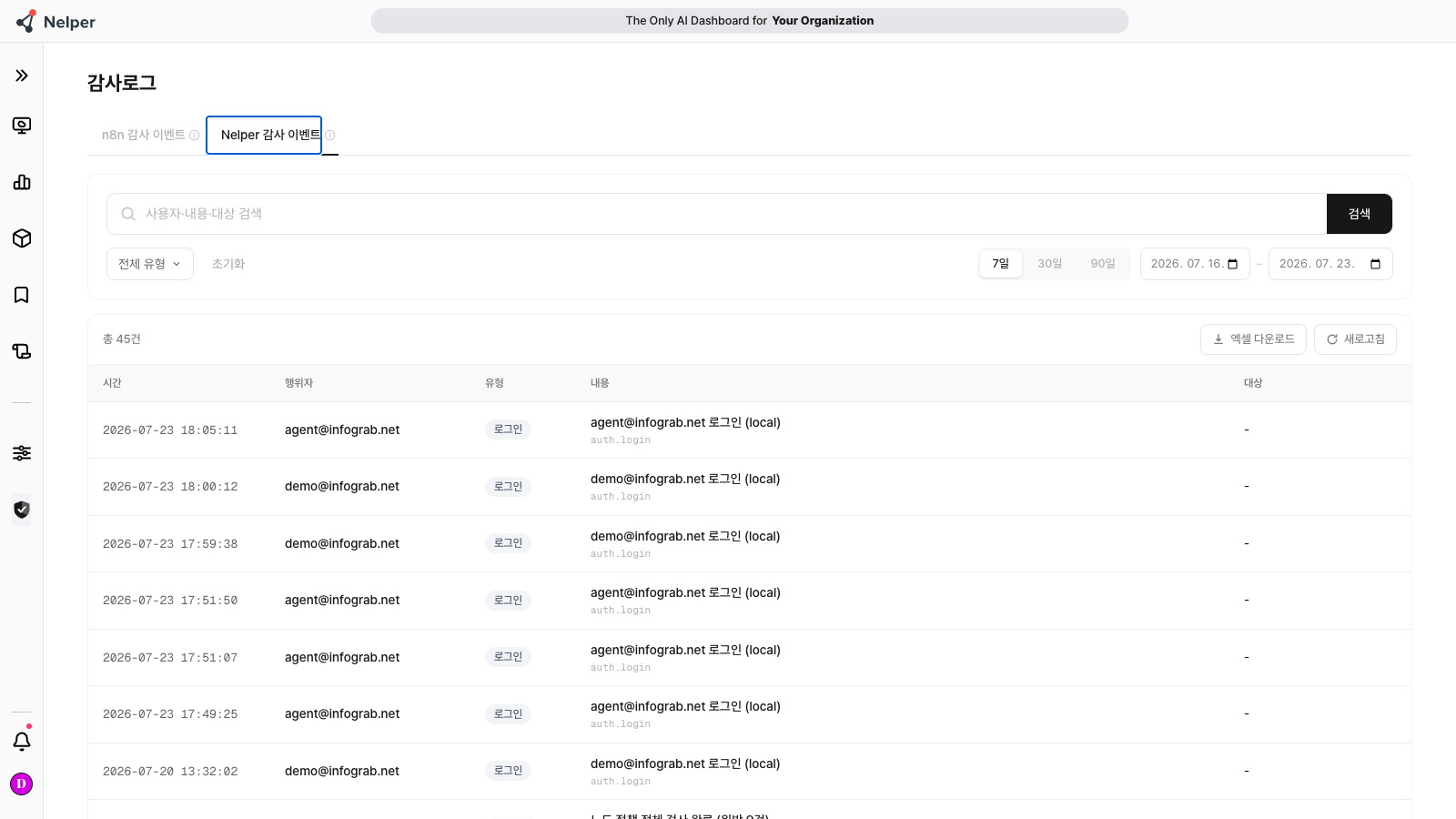
Task: Open the sliders settings icon in sidebar
Action: pyautogui.click(x=22, y=453)
